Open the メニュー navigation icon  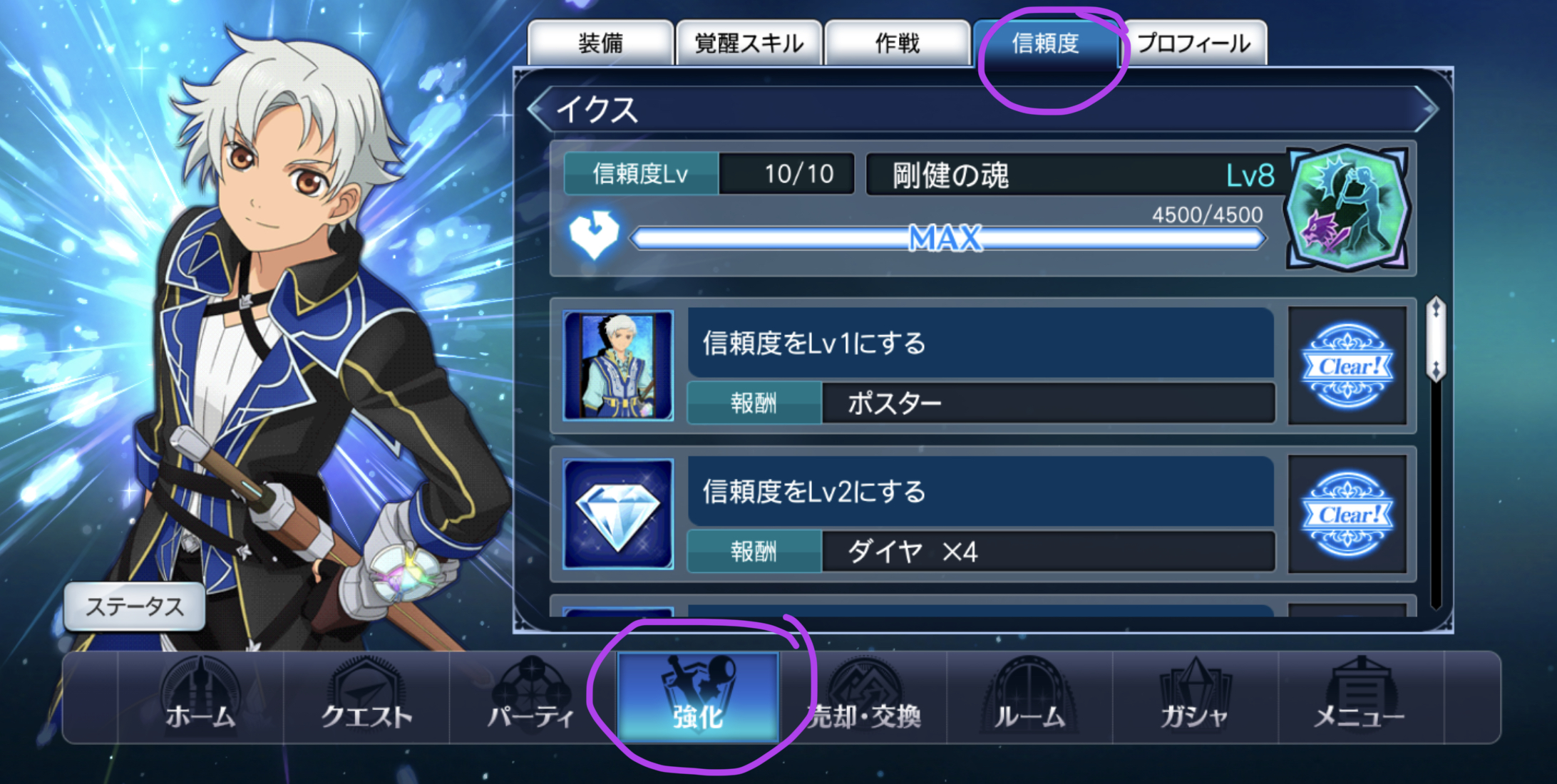1360,697
